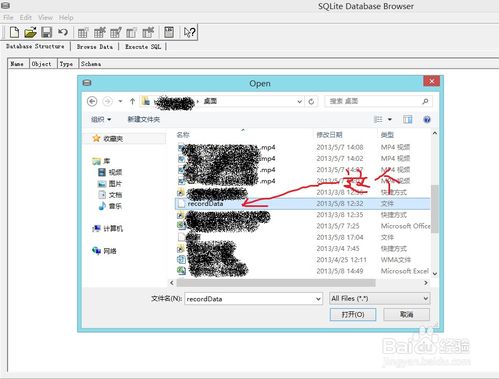
Task: Switch to the Browse Data tab
Action: point(95,47)
